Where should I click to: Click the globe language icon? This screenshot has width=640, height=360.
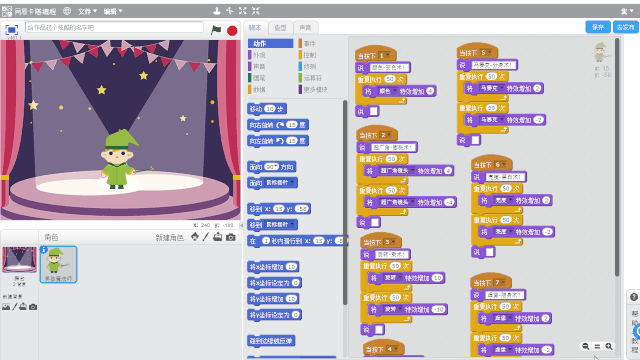[x=67, y=11]
